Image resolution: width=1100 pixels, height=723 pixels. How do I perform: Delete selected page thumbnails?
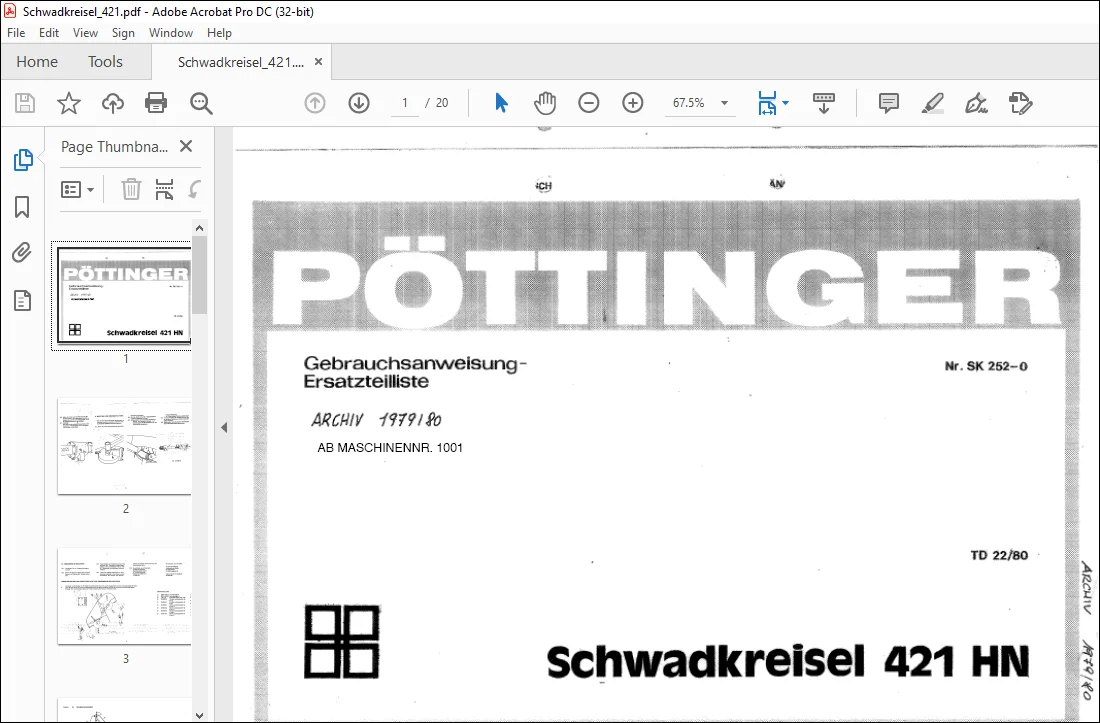click(131, 189)
